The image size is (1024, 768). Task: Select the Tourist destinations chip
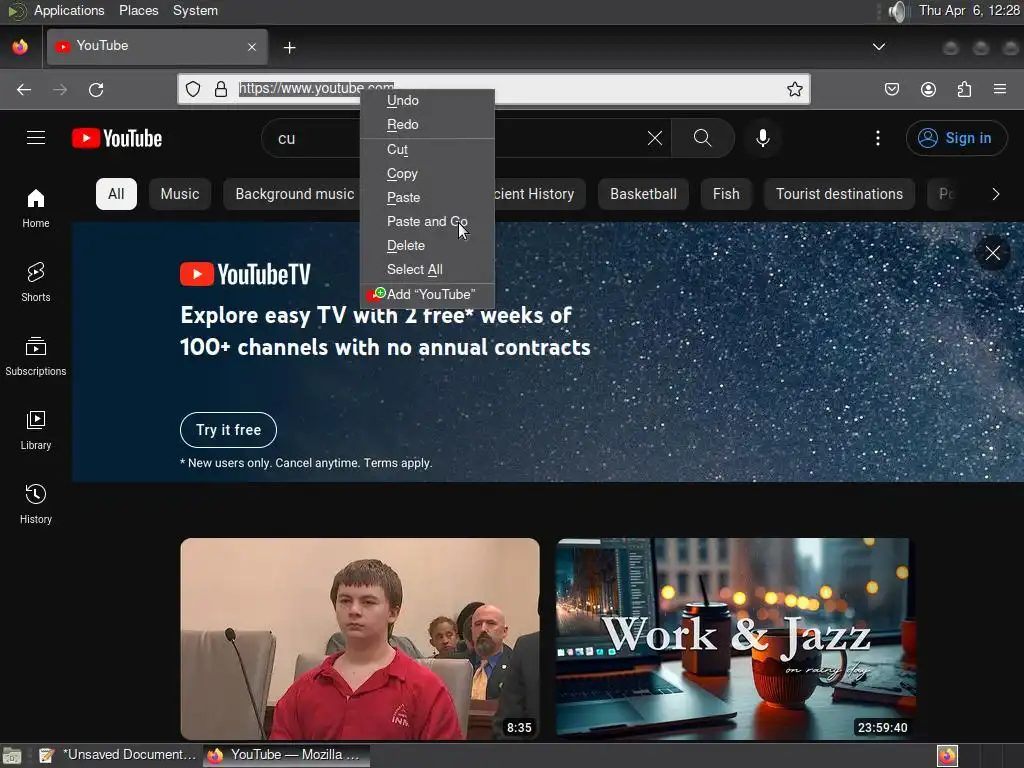click(x=839, y=194)
